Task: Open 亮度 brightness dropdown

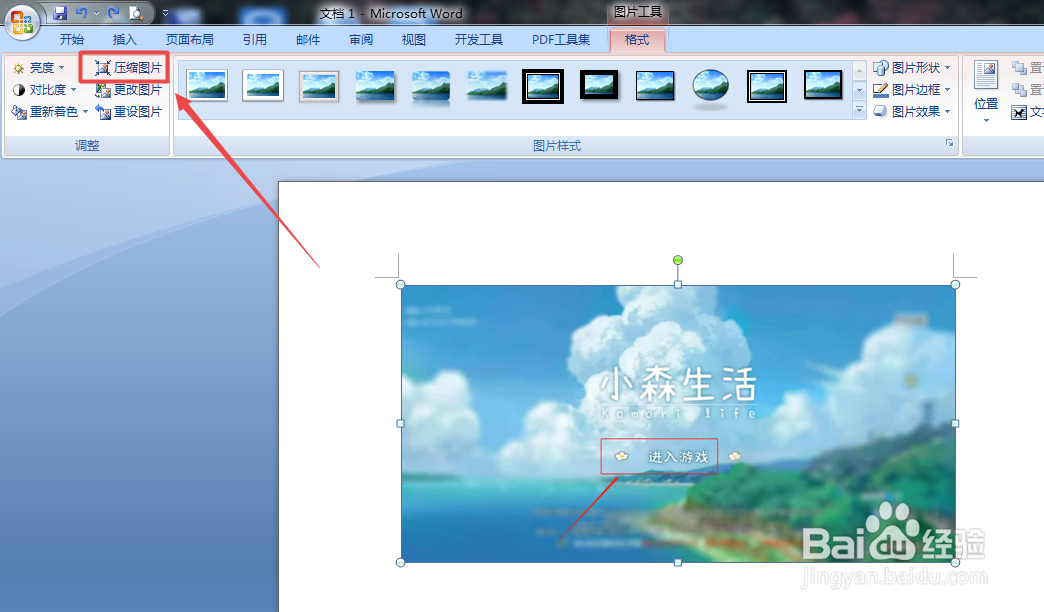Action: coord(39,68)
